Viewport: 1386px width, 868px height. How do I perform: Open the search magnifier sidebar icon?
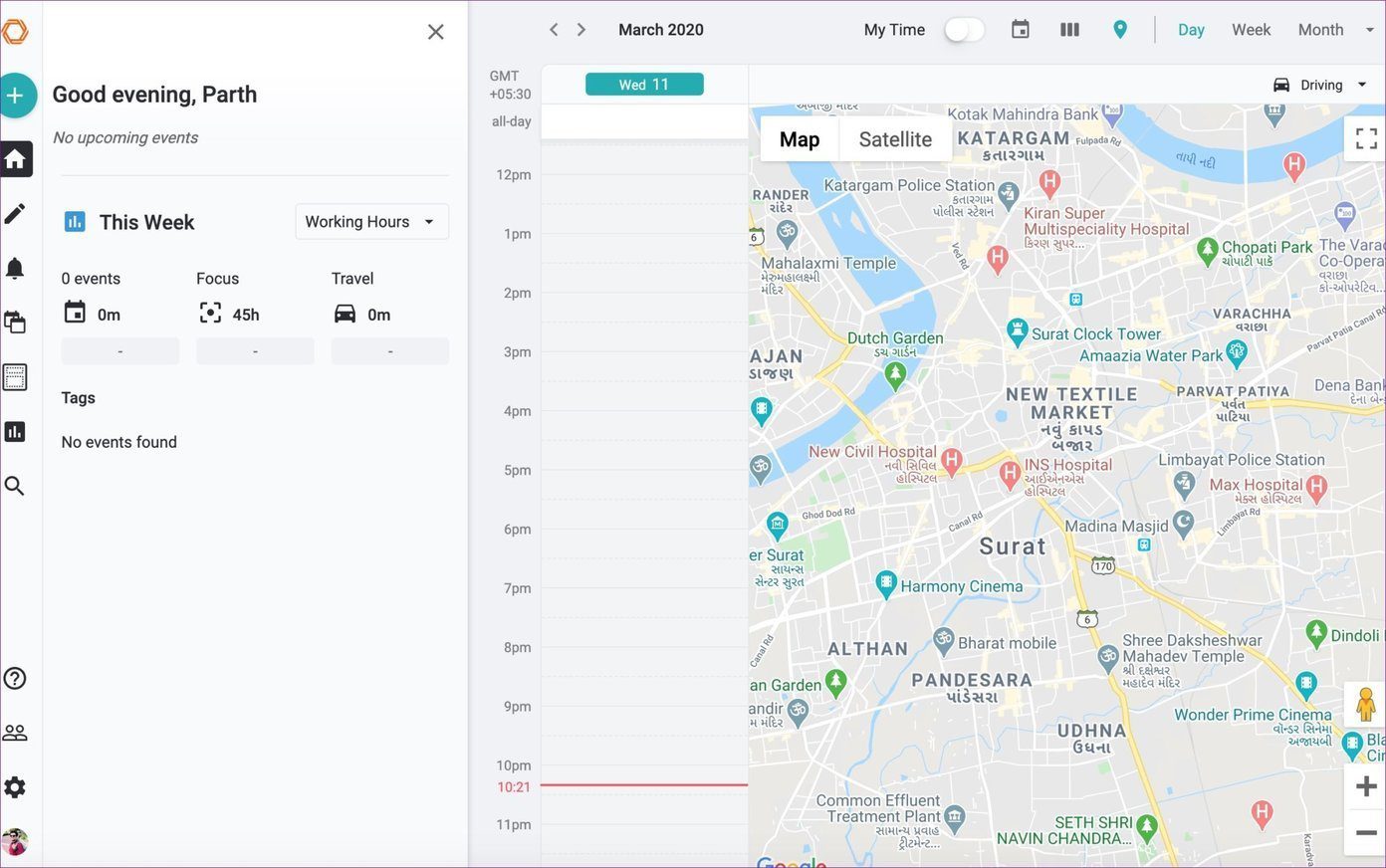15,486
